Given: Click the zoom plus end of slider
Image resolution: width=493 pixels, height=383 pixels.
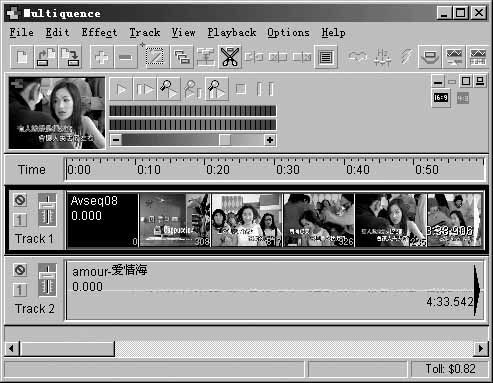Looking at the screenshot, I should pyautogui.click(x=270, y=140).
